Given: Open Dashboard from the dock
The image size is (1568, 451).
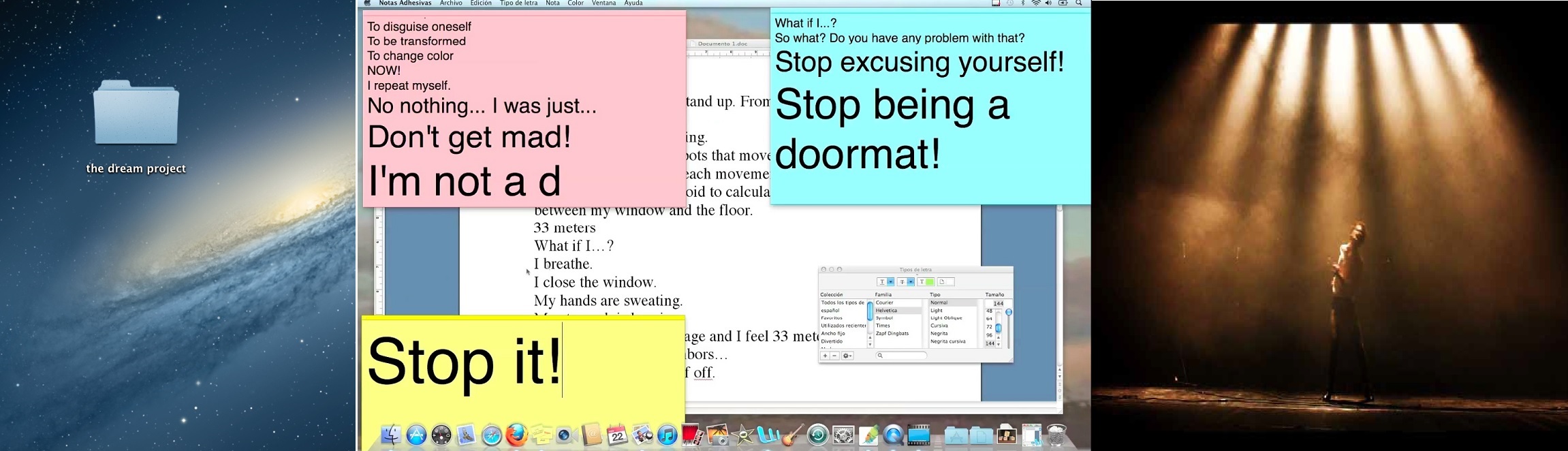Looking at the screenshot, I should (441, 435).
